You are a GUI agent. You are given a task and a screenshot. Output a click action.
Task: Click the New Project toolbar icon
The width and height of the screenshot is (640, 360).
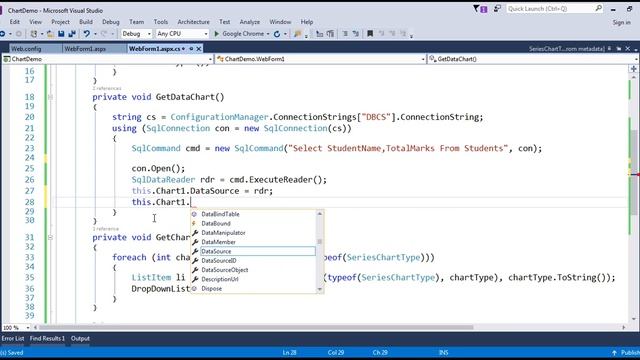coord(34,34)
